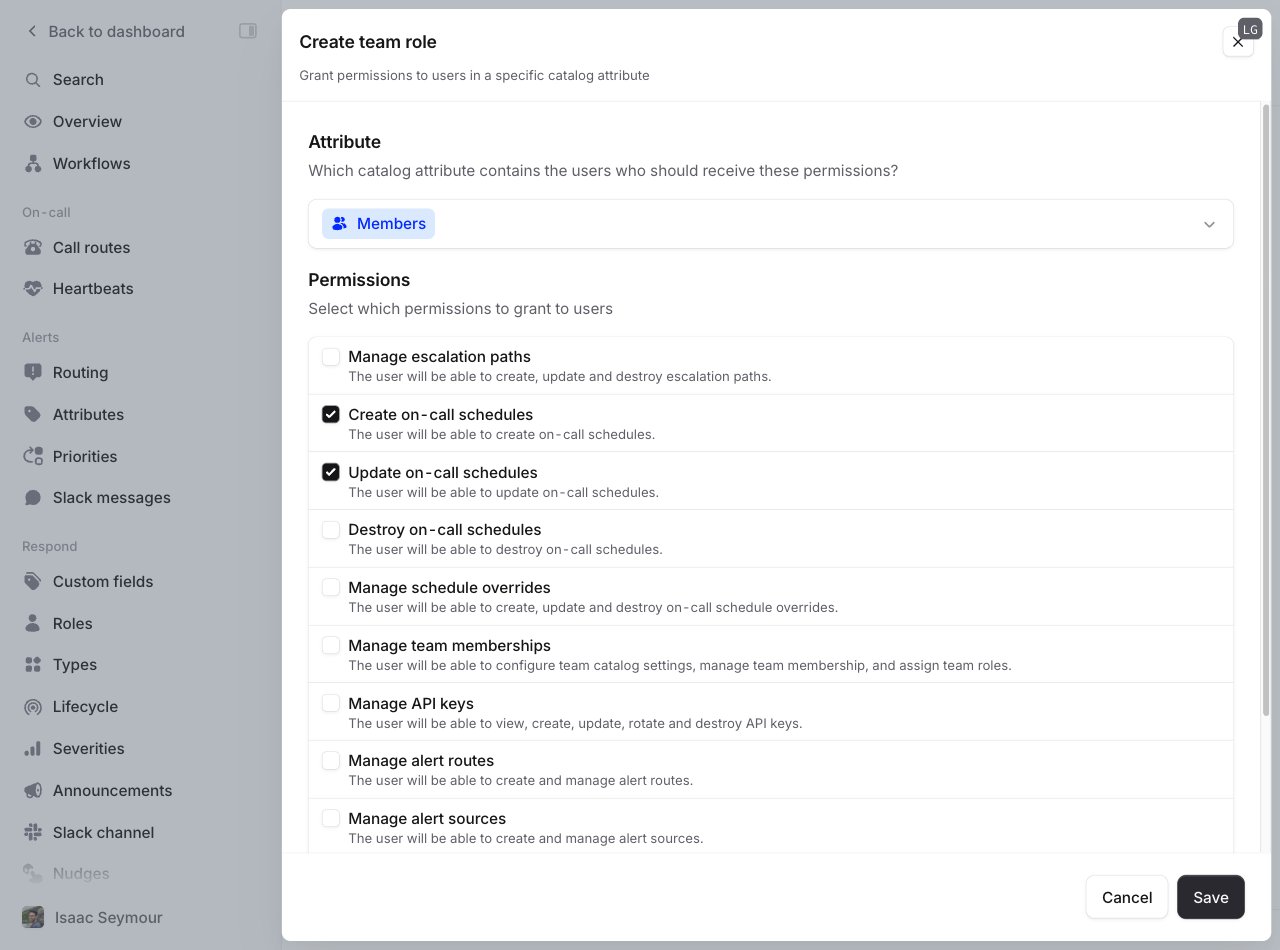The width and height of the screenshot is (1280, 950).
Task: Click the Custom fields tags icon
Action: (33, 582)
